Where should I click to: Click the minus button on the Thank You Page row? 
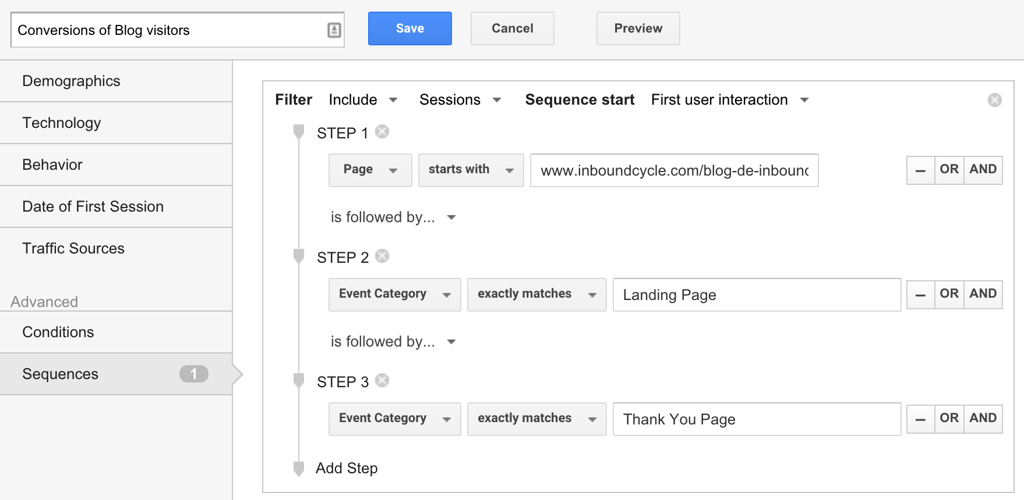pos(920,418)
